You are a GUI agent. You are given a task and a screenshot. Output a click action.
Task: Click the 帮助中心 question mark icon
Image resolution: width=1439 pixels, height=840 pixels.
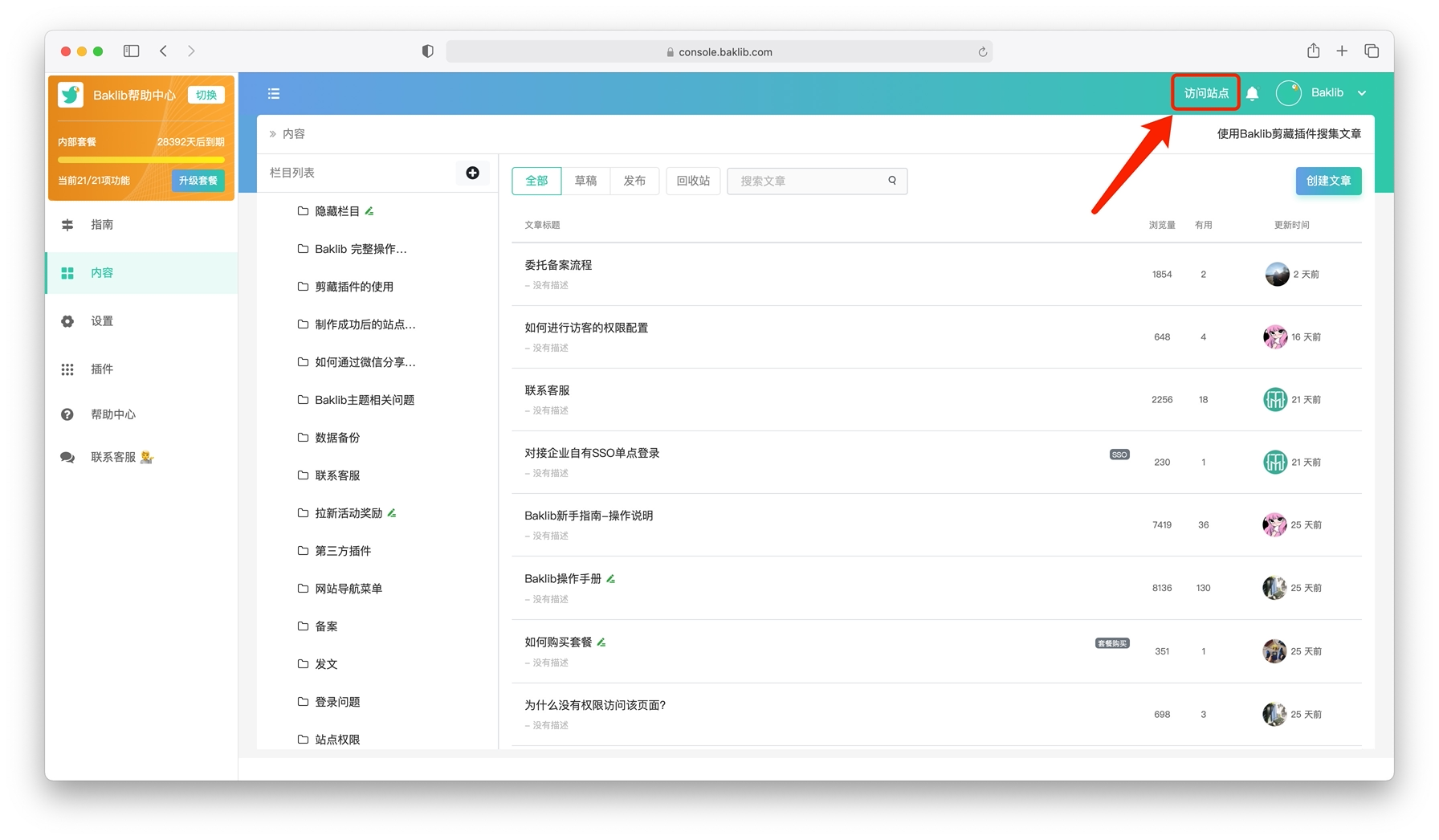[67, 414]
